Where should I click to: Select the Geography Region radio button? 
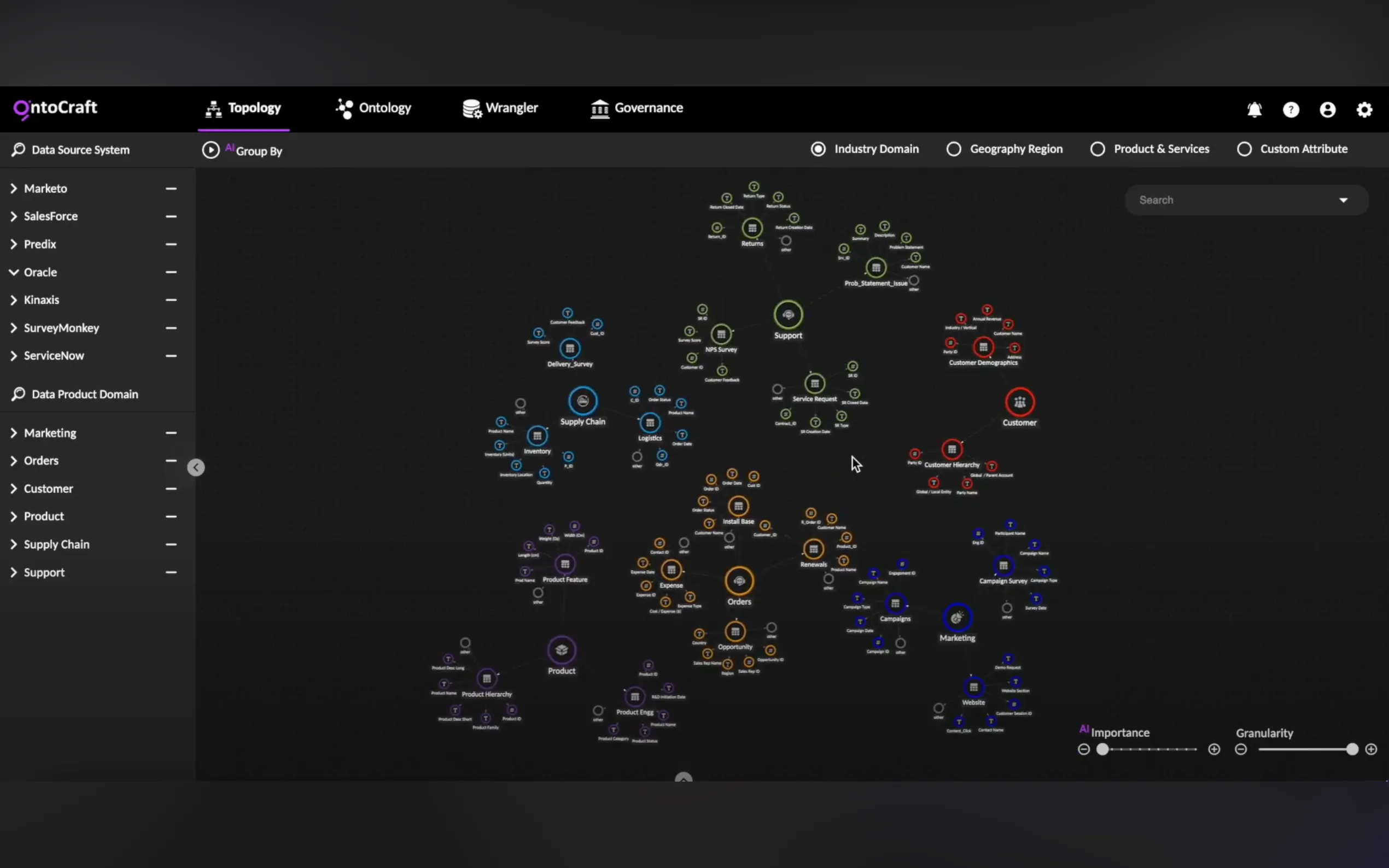(x=954, y=149)
